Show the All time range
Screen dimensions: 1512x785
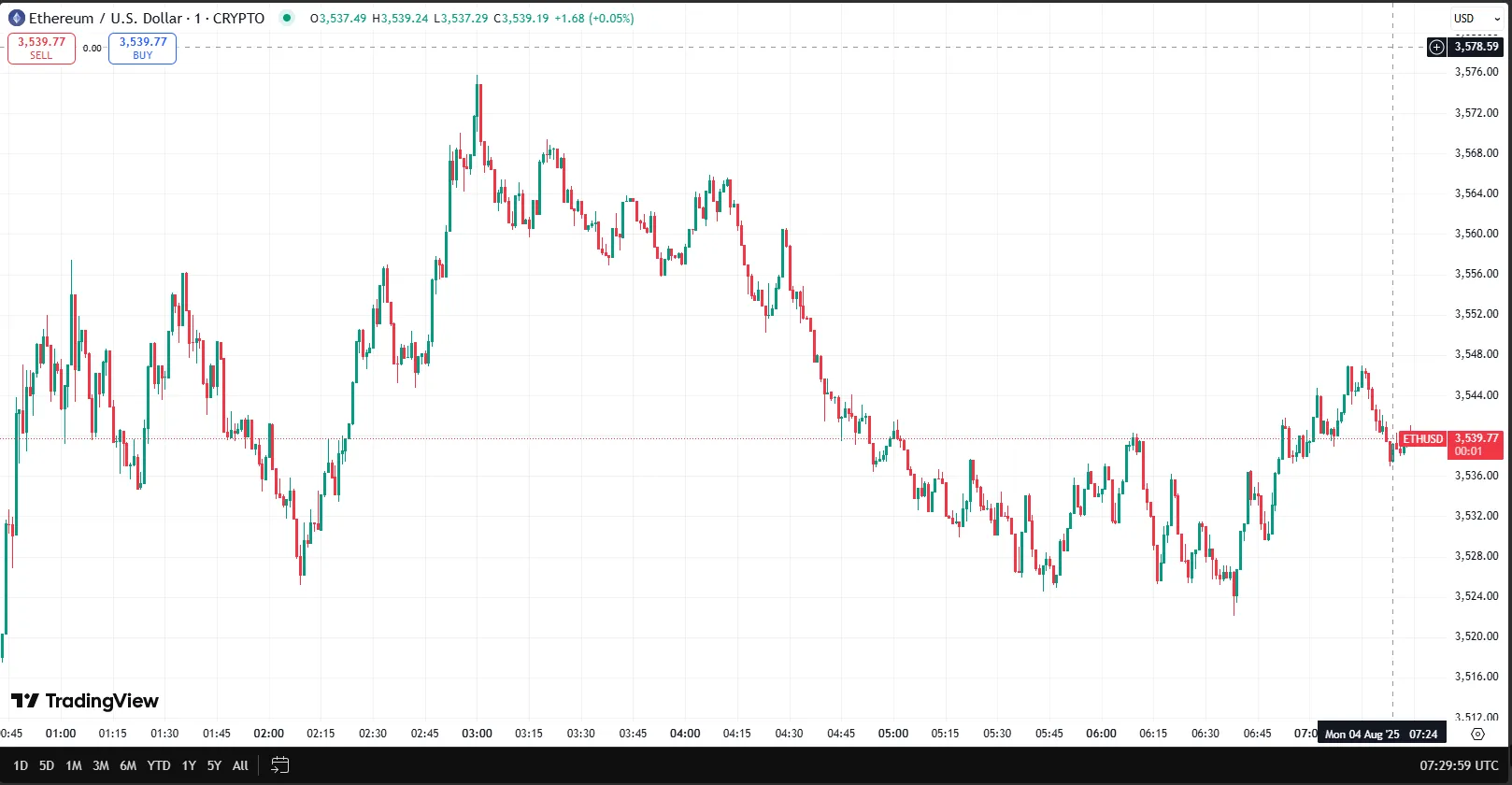[x=240, y=765]
